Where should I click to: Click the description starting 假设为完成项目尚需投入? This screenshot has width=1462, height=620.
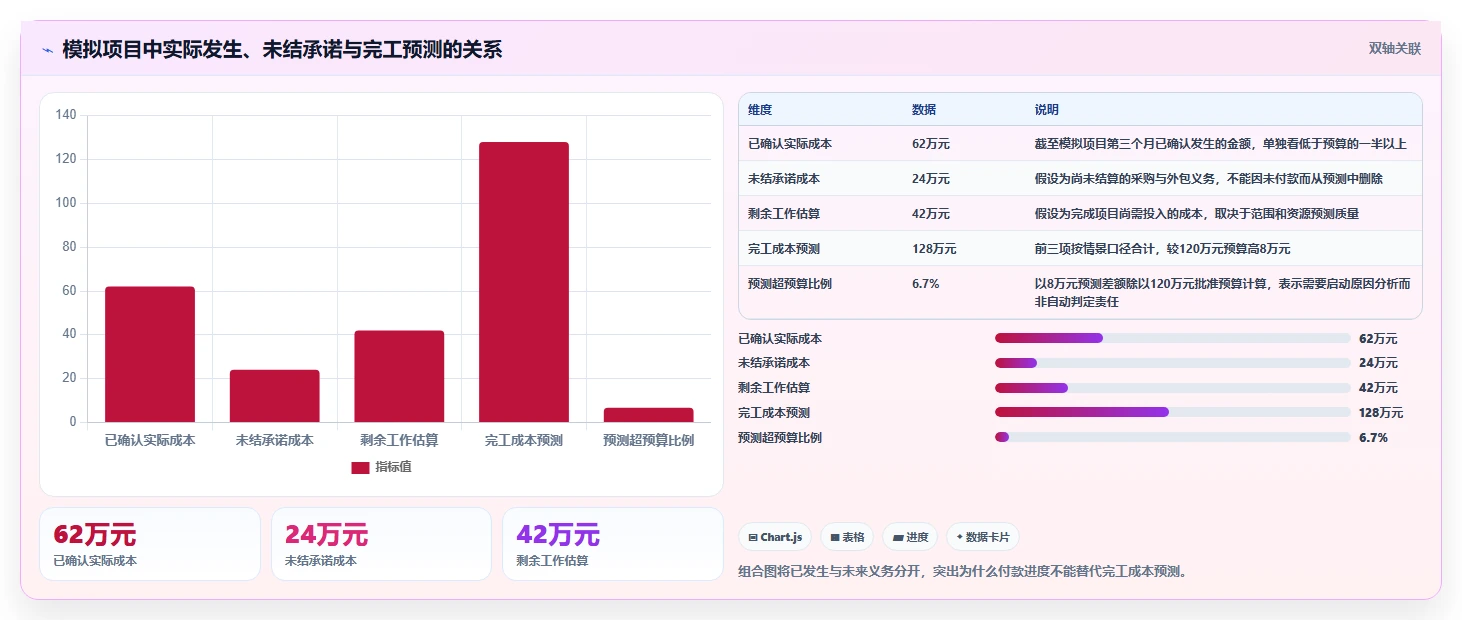[1197, 214]
